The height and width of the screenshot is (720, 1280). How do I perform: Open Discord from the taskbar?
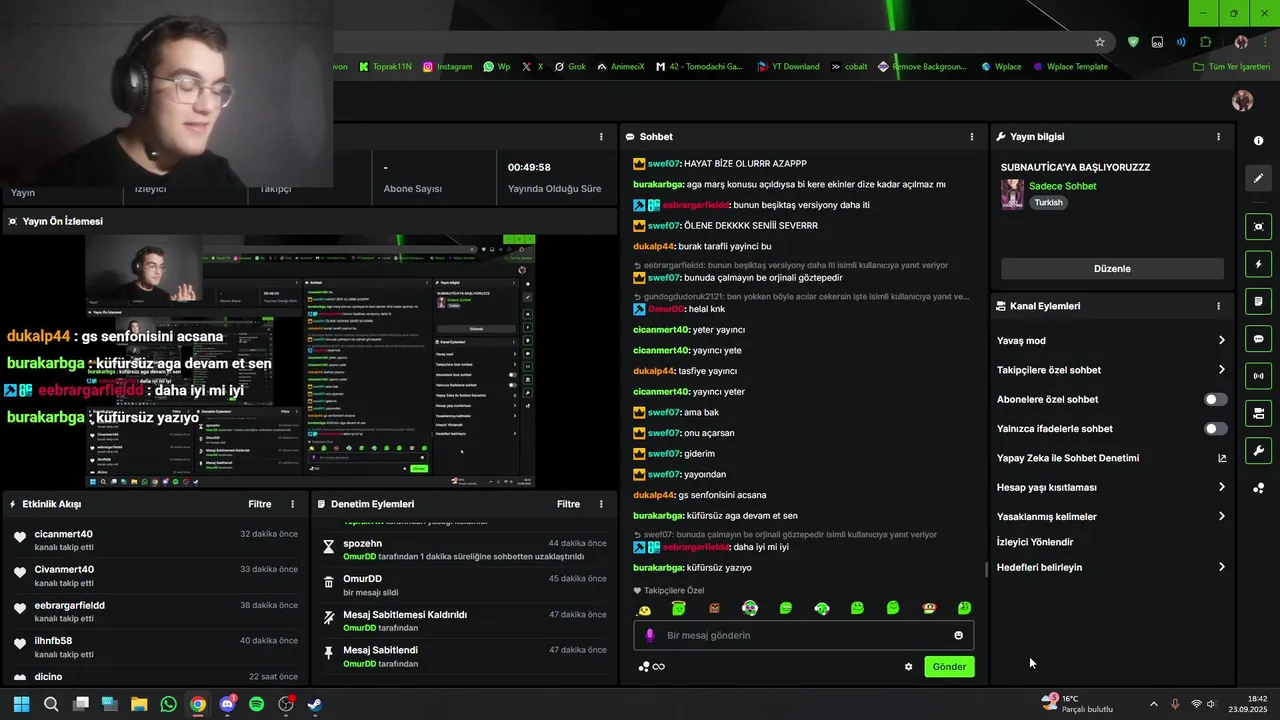coord(227,704)
